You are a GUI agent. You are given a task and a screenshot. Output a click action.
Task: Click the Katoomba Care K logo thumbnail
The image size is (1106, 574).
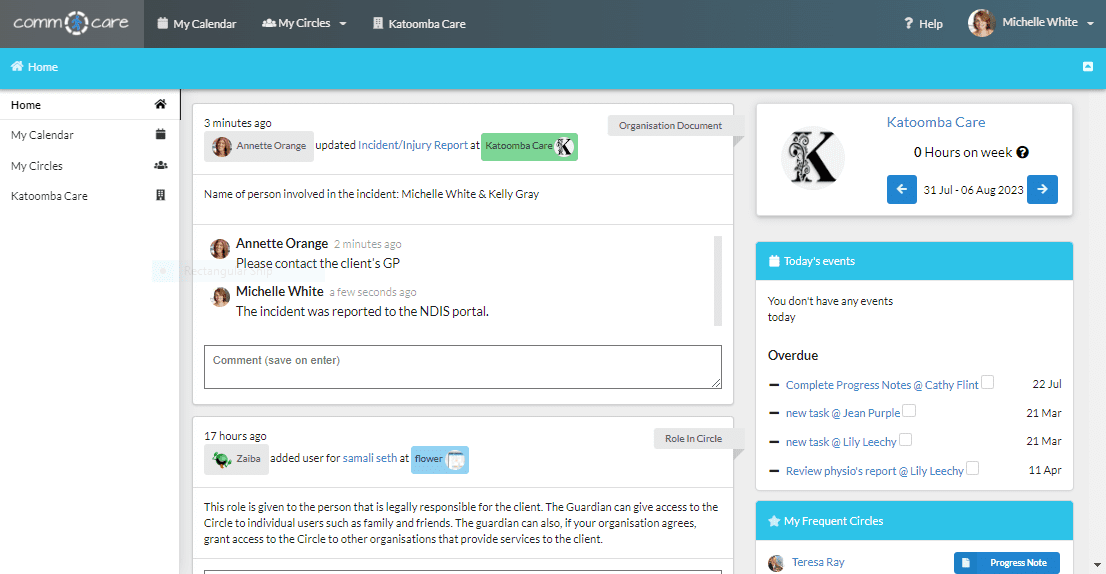(x=812, y=160)
